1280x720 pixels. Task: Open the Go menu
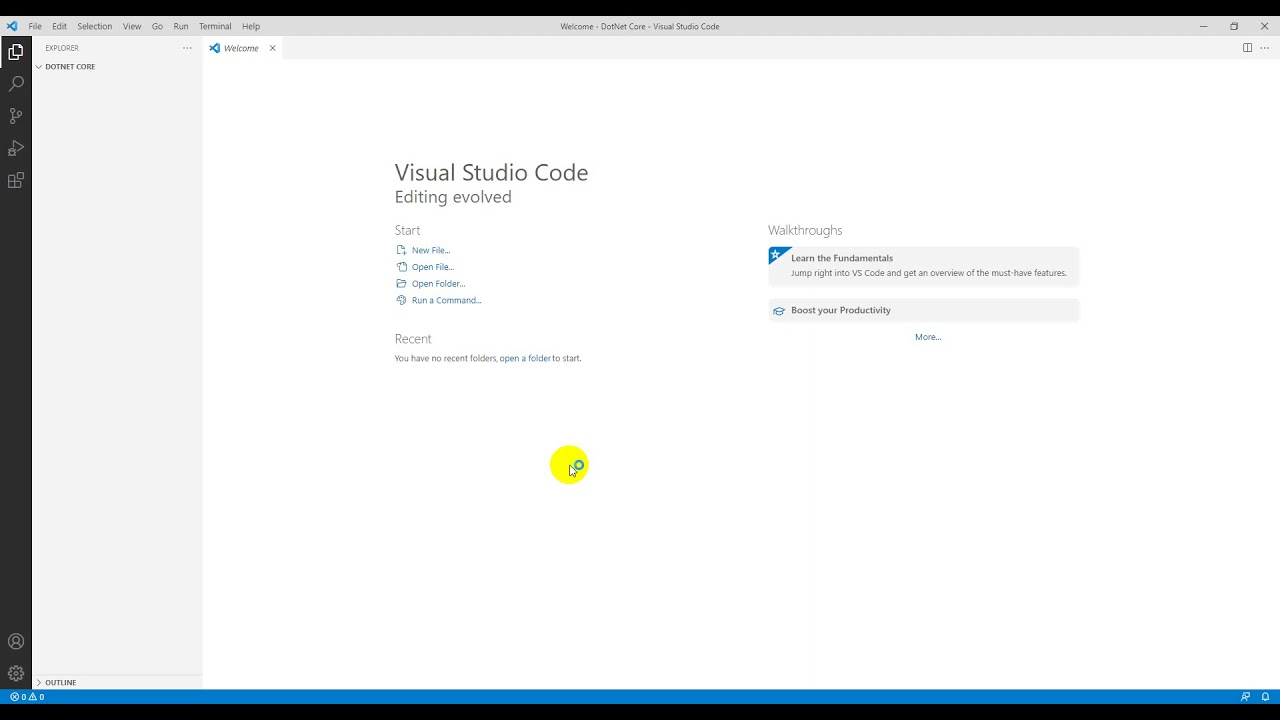pyautogui.click(x=157, y=26)
